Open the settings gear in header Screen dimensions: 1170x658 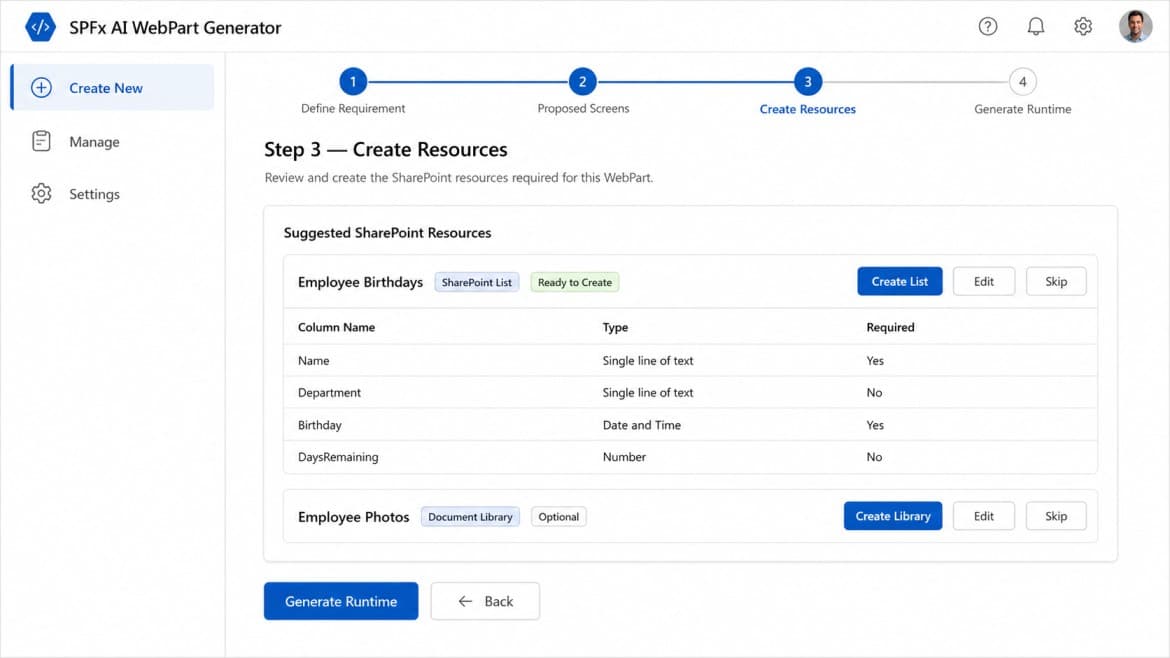(1083, 27)
